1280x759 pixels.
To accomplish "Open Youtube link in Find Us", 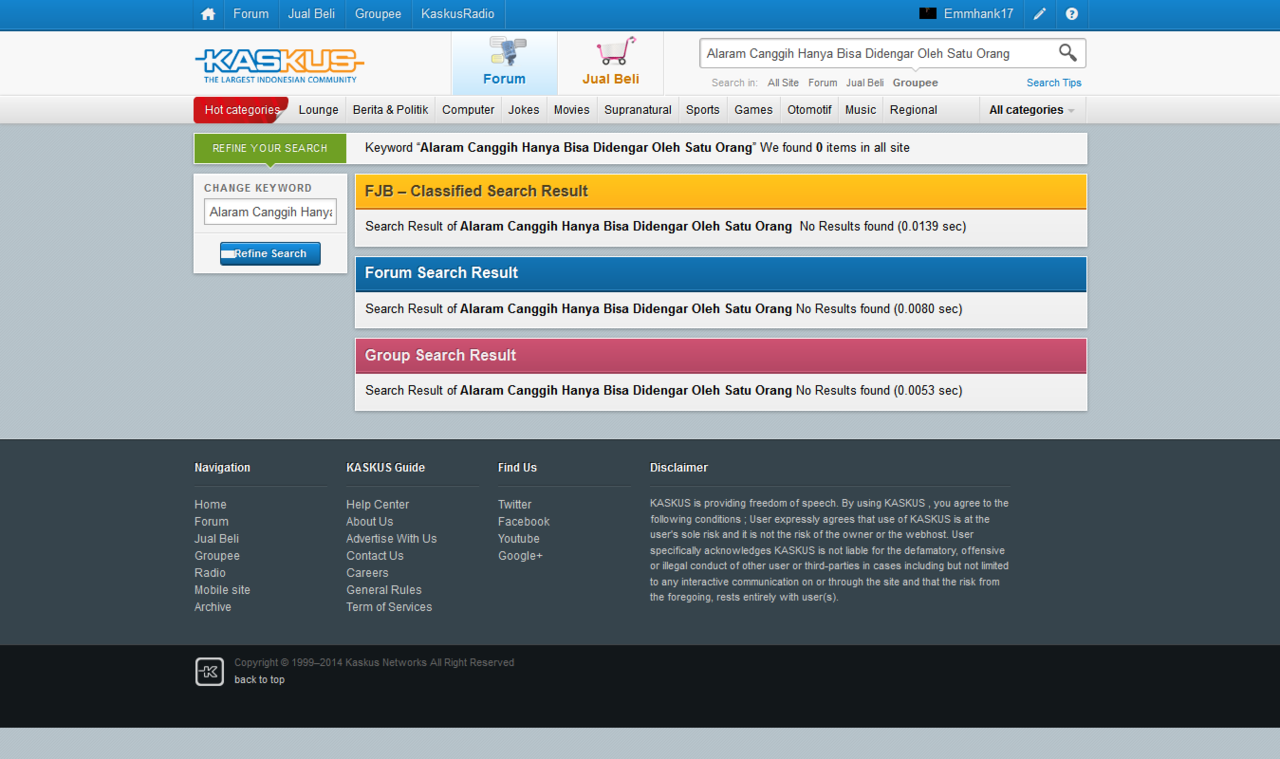I will coord(518,539).
